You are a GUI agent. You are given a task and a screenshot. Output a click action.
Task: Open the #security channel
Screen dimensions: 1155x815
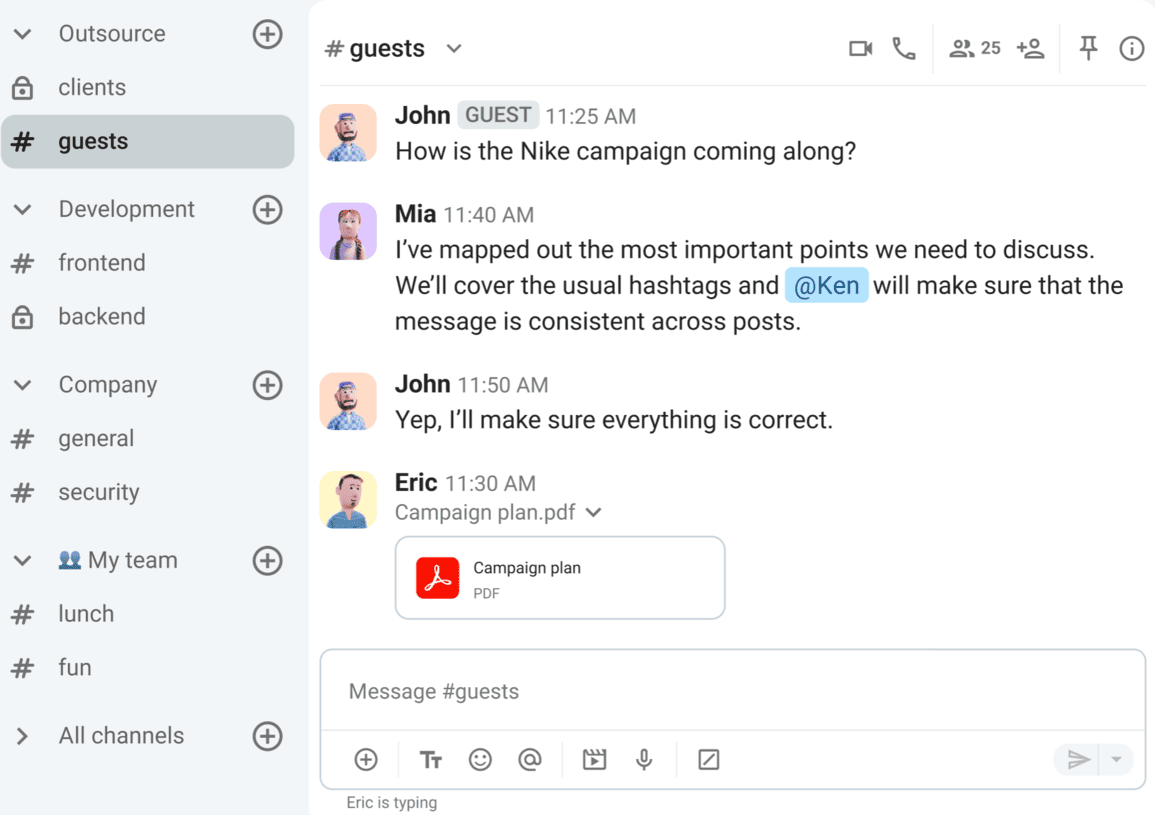99,492
